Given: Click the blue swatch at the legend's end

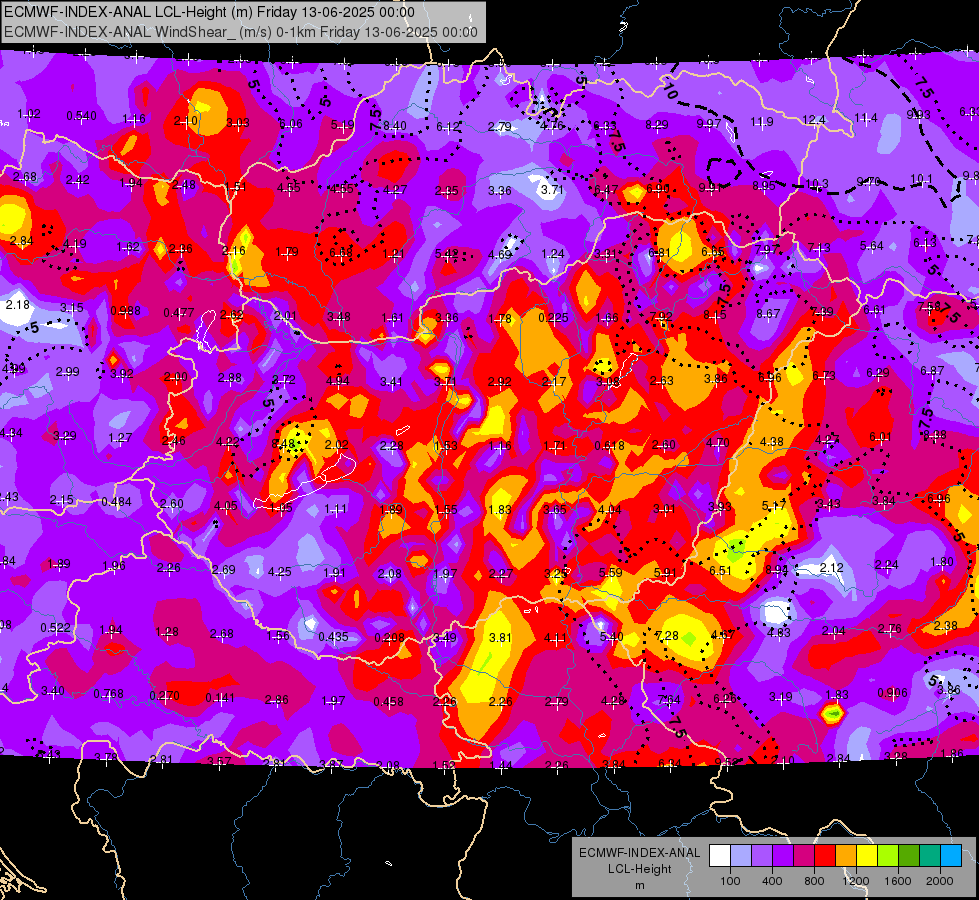Looking at the screenshot, I should point(951,856).
